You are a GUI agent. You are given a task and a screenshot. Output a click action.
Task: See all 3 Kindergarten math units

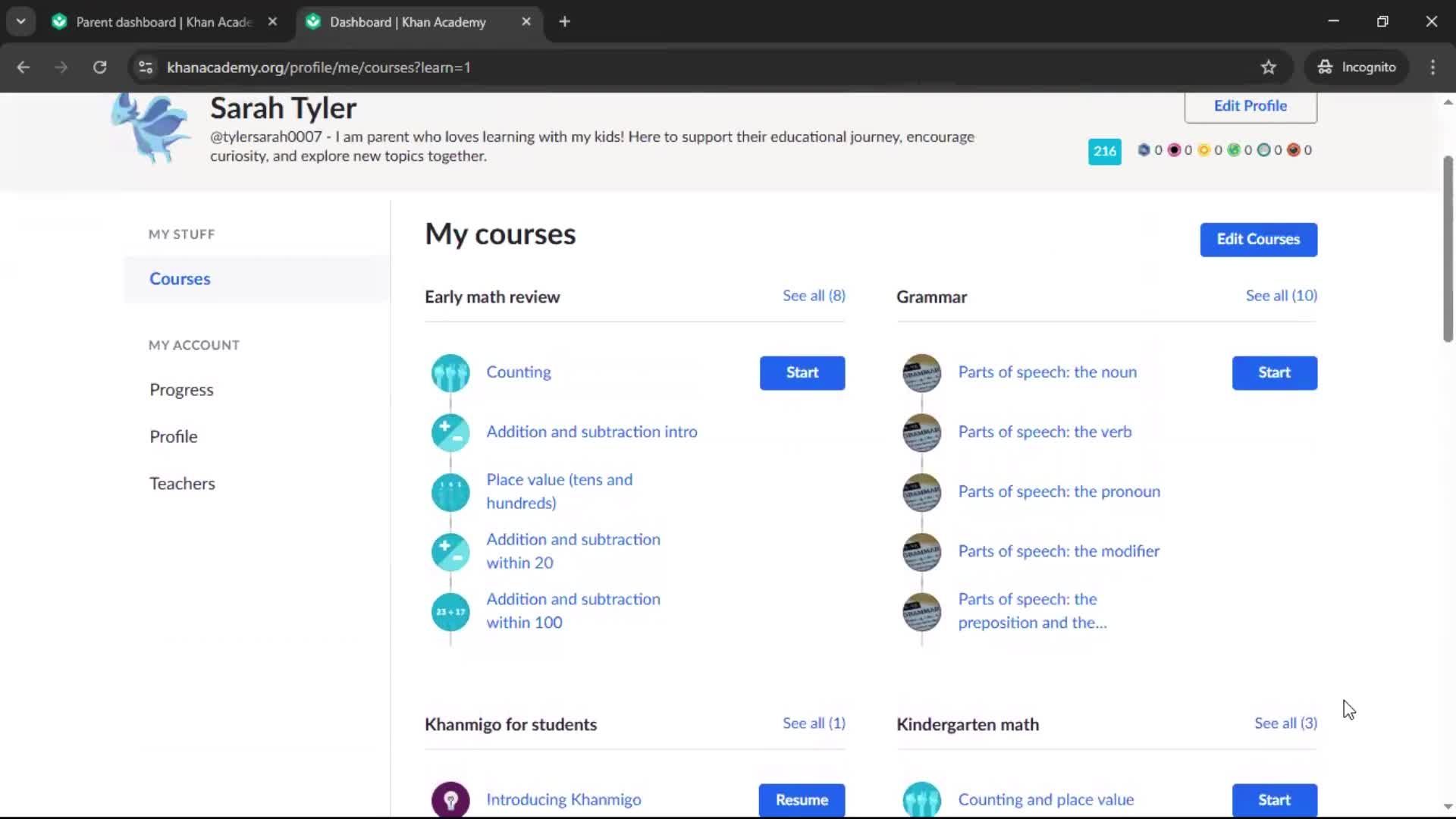click(x=1285, y=723)
